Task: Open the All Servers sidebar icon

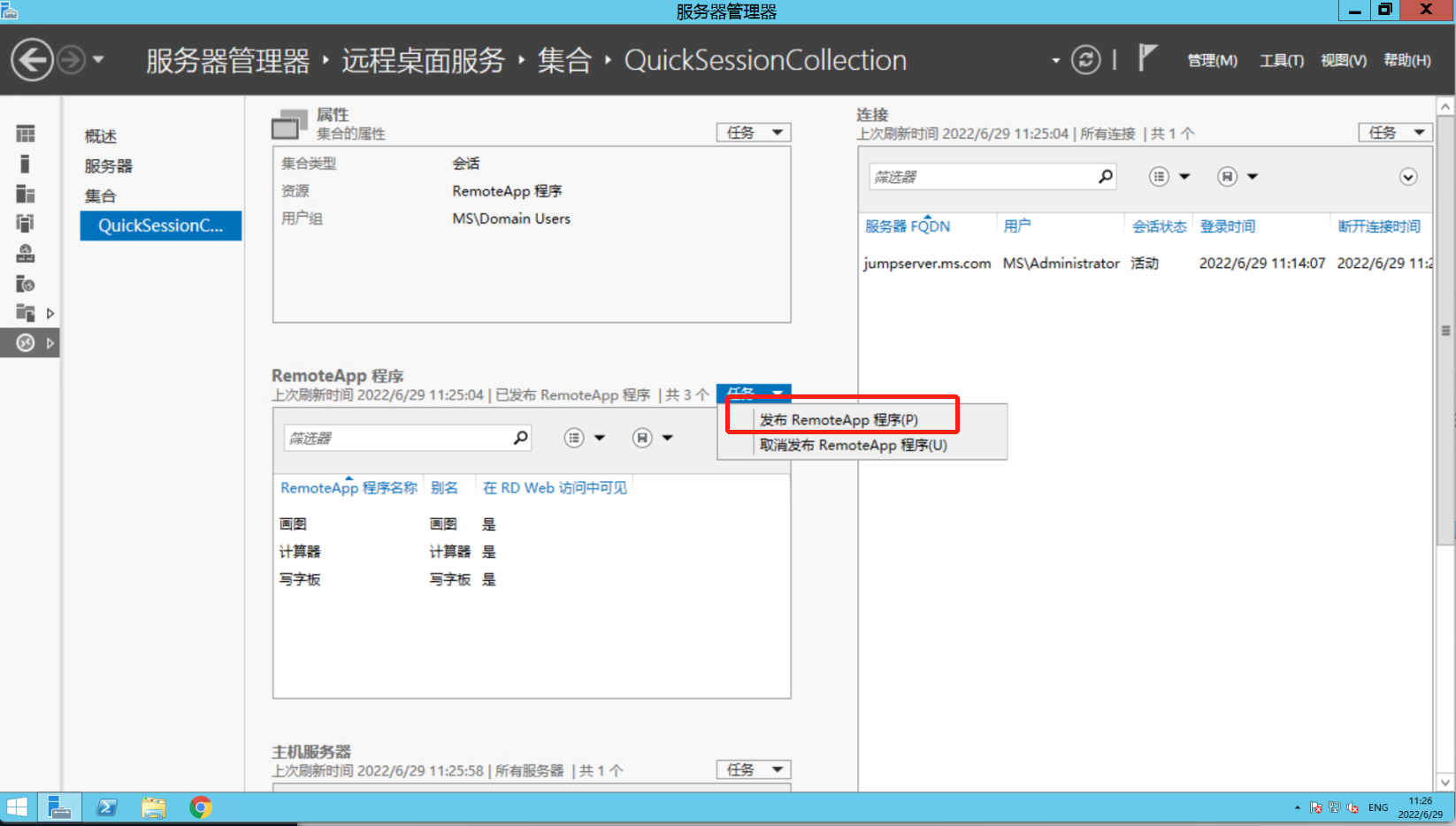Action: pos(25,194)
